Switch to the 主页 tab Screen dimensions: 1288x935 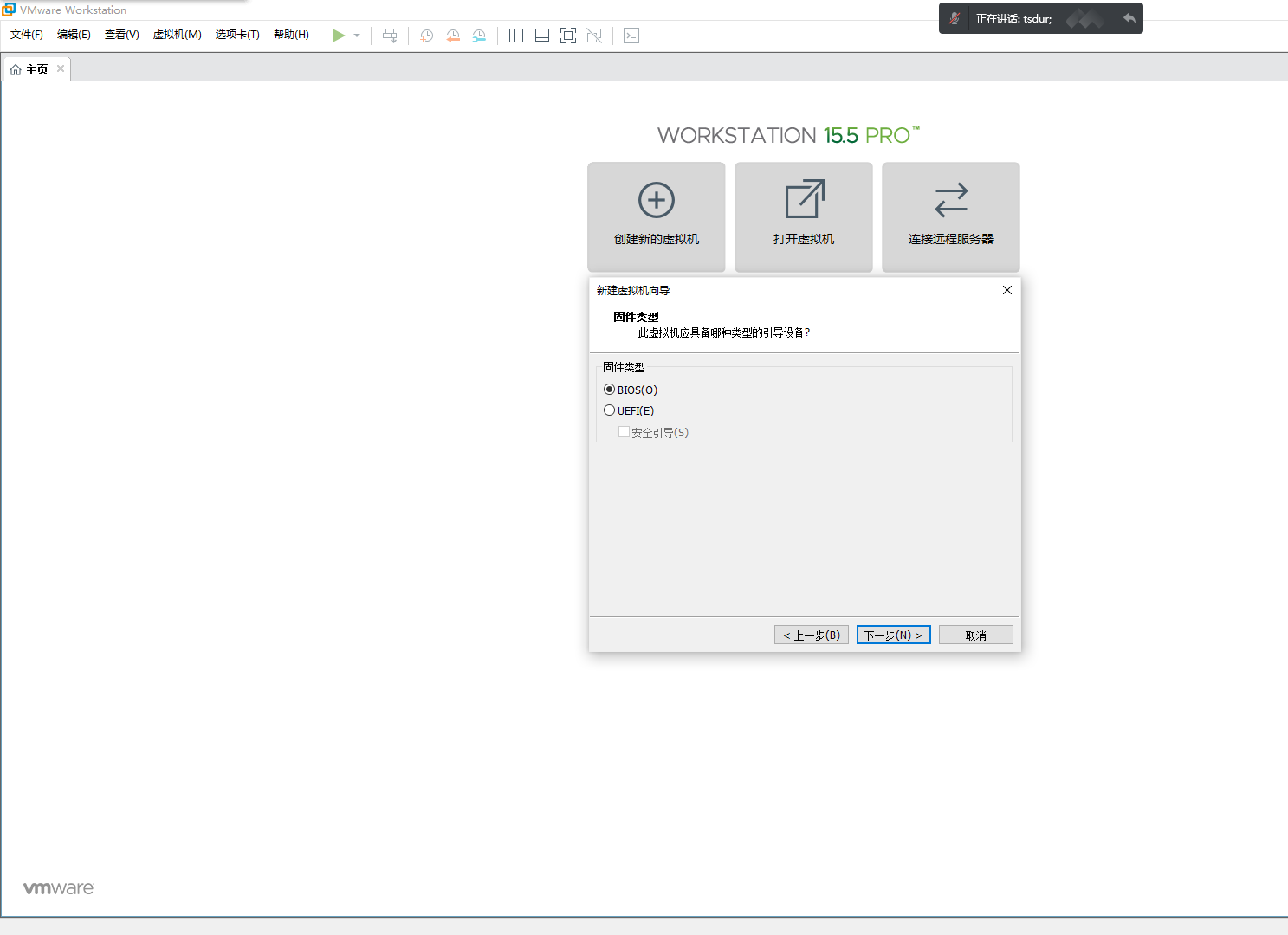35,68
